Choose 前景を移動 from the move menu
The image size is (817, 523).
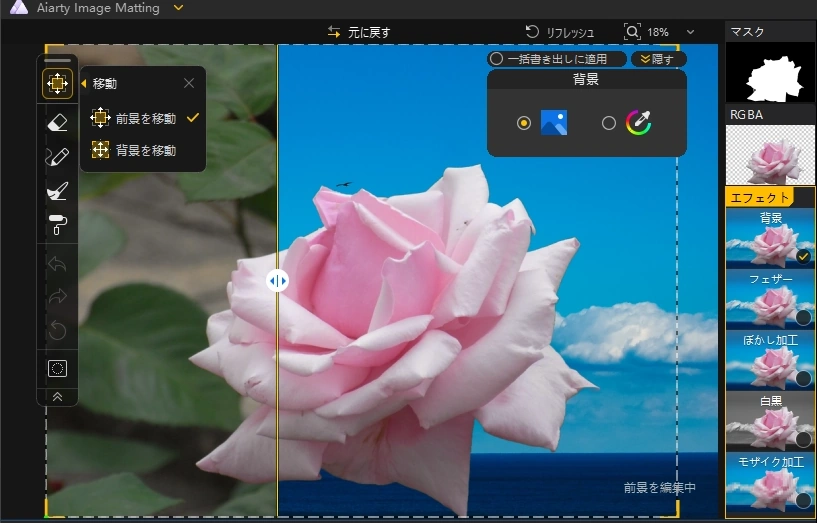click(145, 118)
